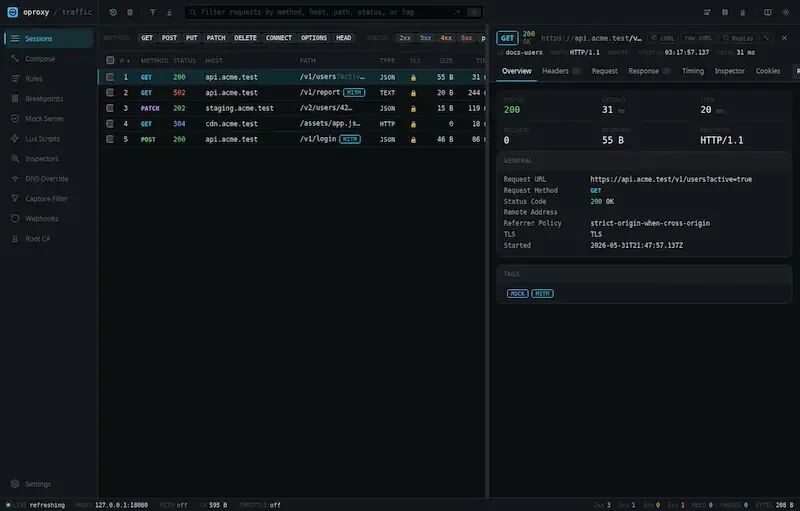Check the checkbox for session 4 cdn.acme.test
This screenshot has width=800, height=511.
tap(110, 123)
